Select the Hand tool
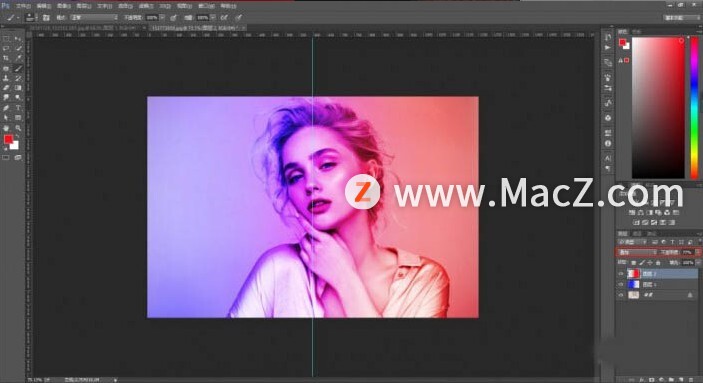 point(6,127)
